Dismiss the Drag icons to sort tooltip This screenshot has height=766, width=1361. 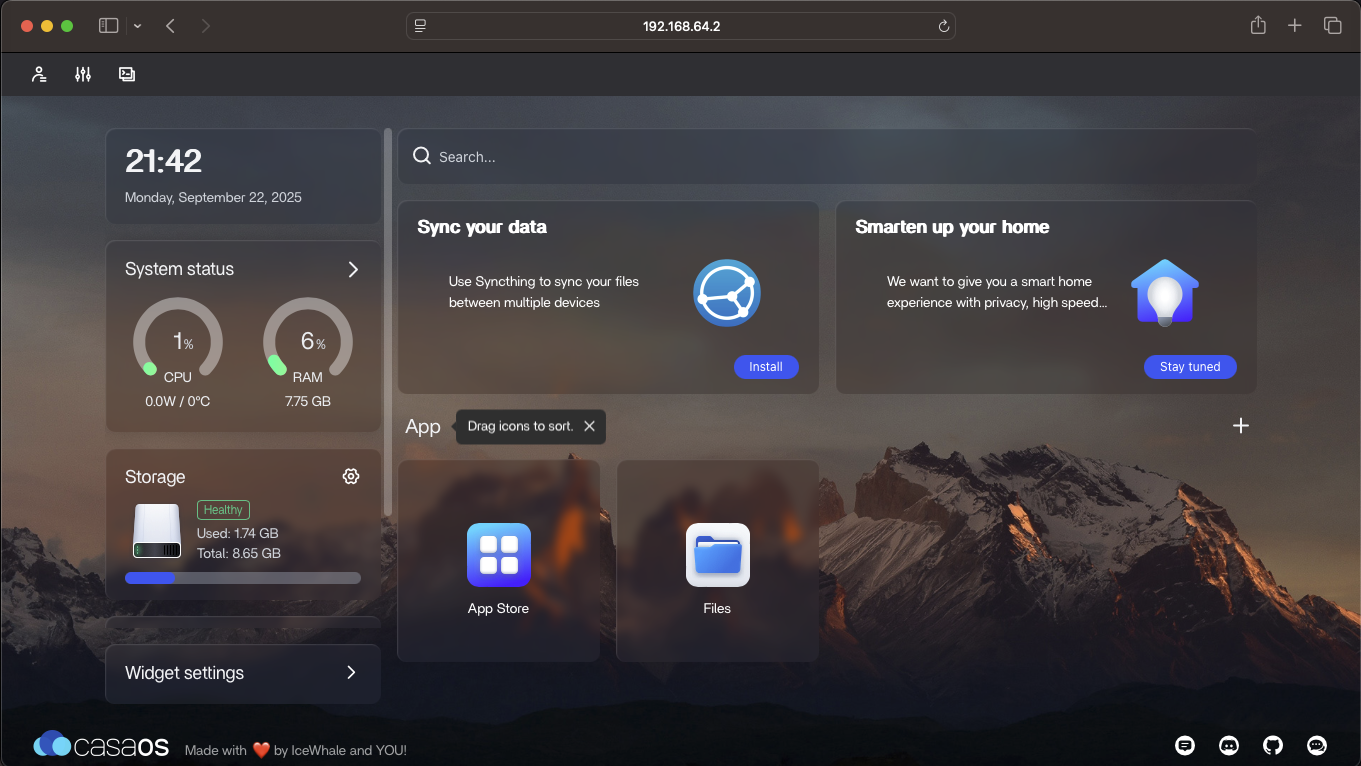tap(589, 426)
